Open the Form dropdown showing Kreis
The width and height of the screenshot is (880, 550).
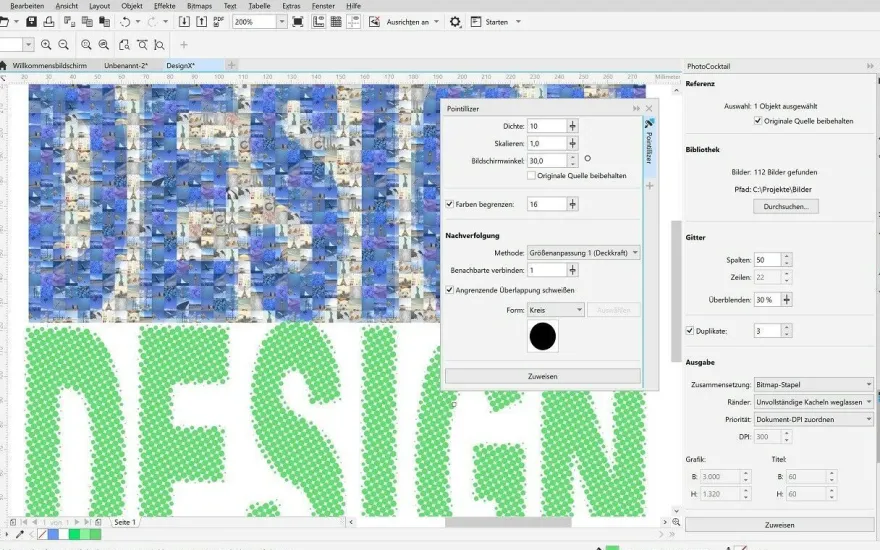point(556,310)
